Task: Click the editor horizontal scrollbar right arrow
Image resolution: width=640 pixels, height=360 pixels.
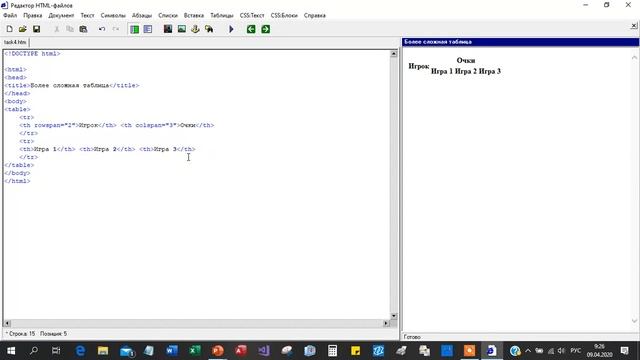Action: click(386, 323)
